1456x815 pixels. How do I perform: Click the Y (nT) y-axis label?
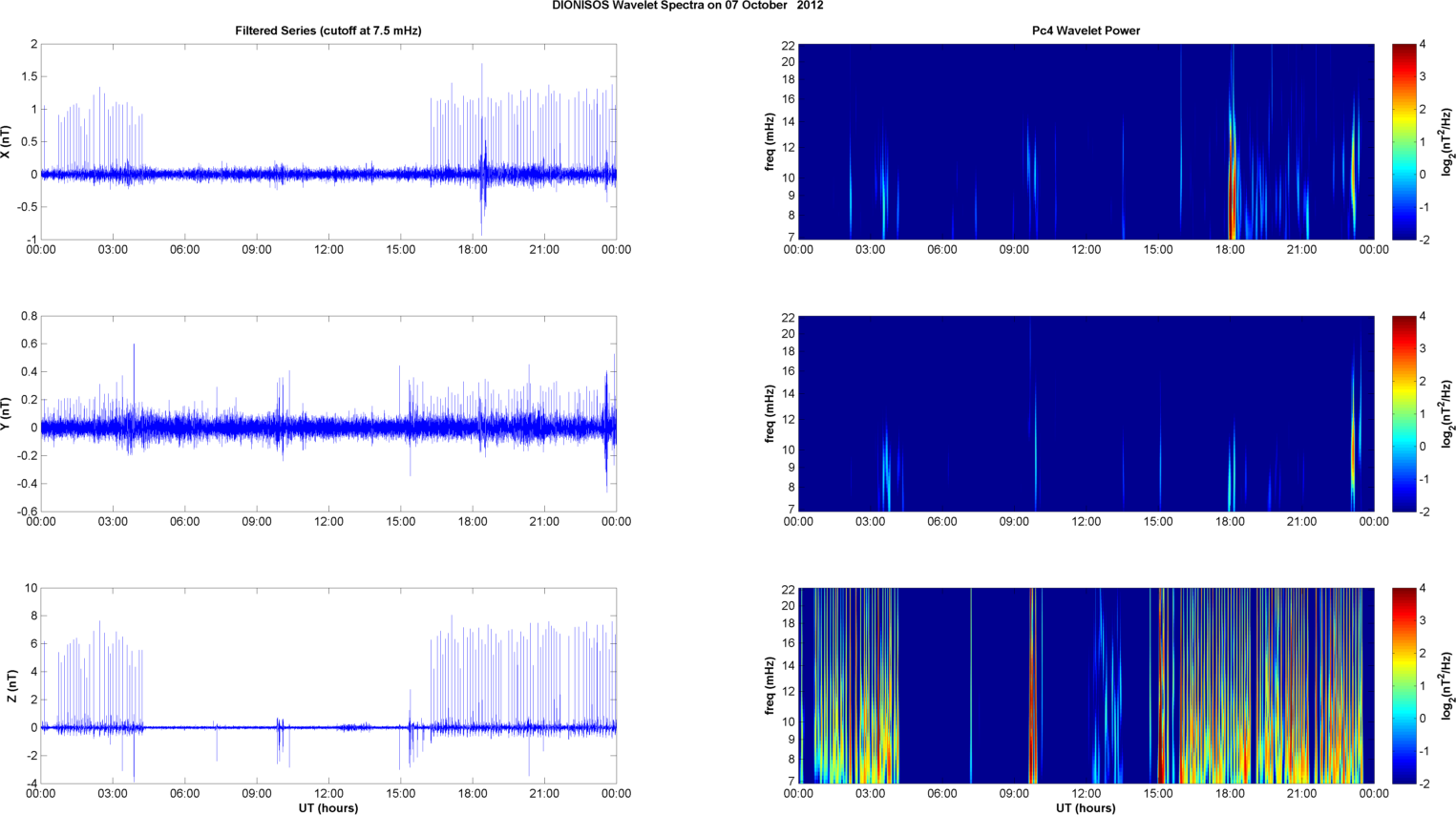(x=7, y=413)
